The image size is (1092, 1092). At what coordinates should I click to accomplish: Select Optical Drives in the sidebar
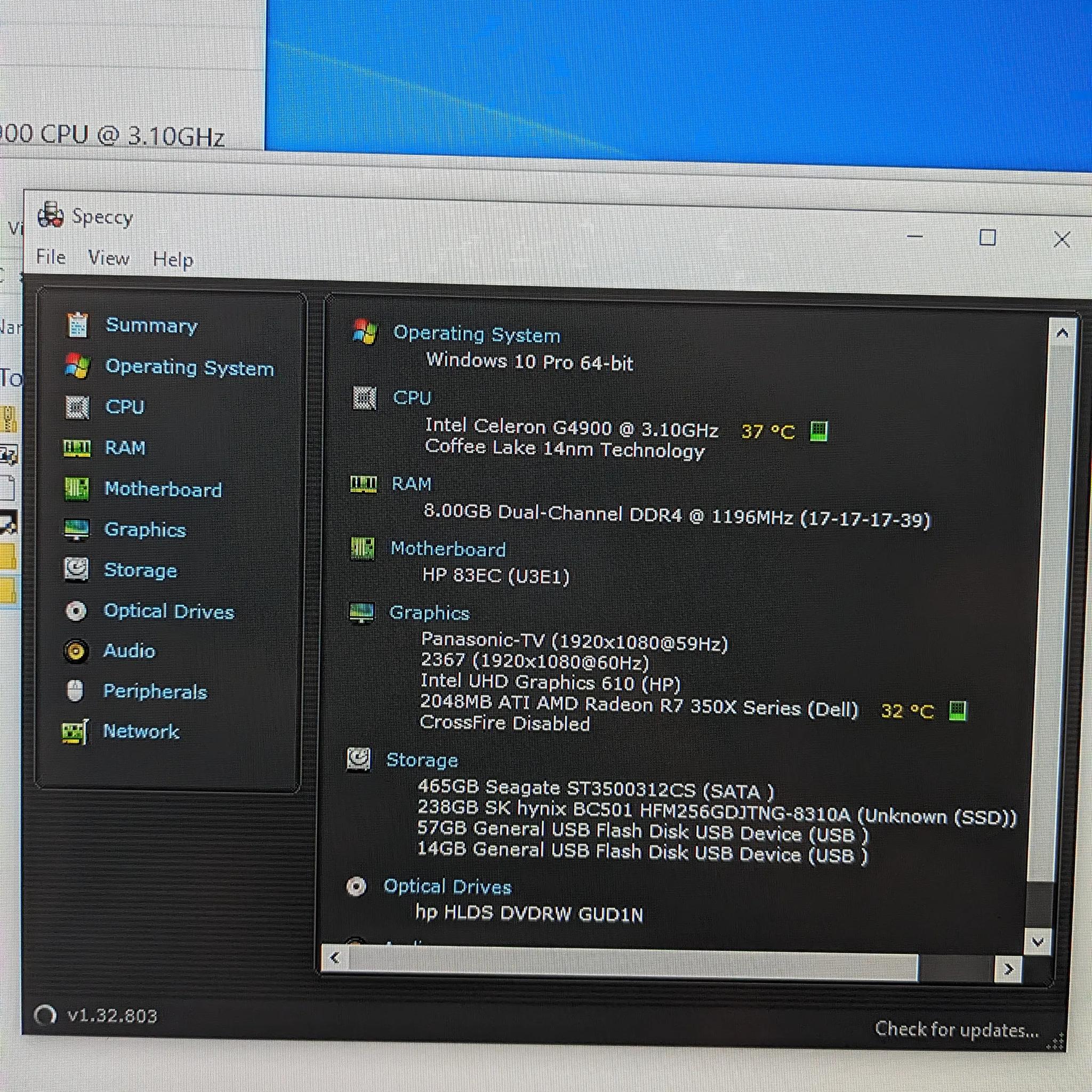(169, 612)
